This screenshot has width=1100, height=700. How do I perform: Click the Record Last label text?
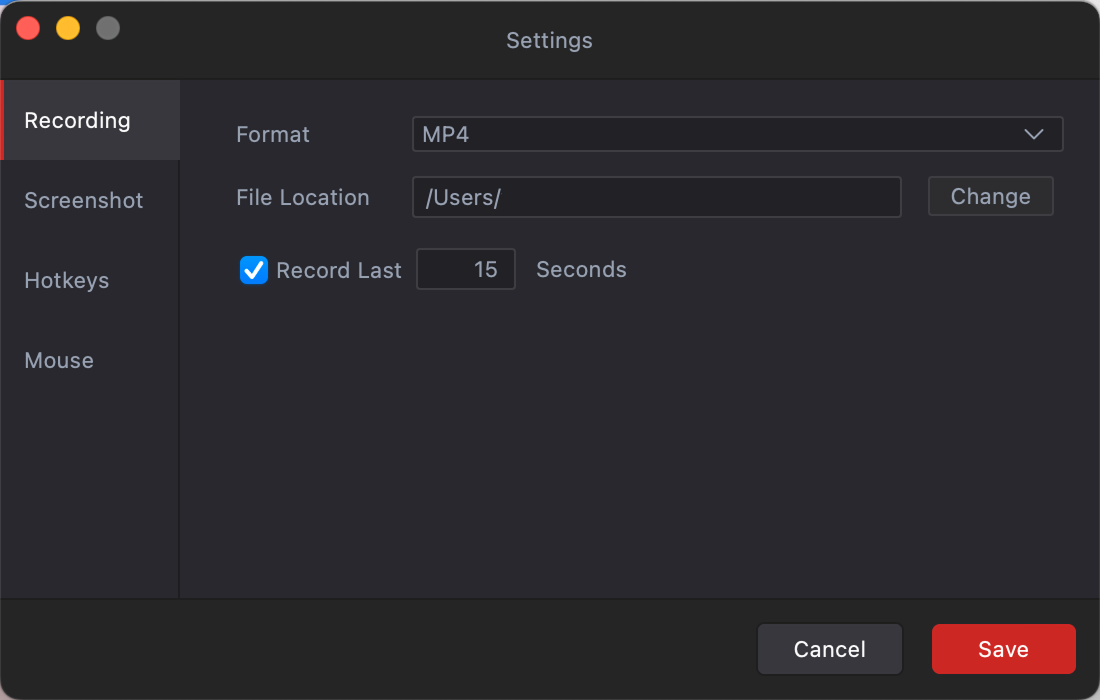click(x=339, y=270)
